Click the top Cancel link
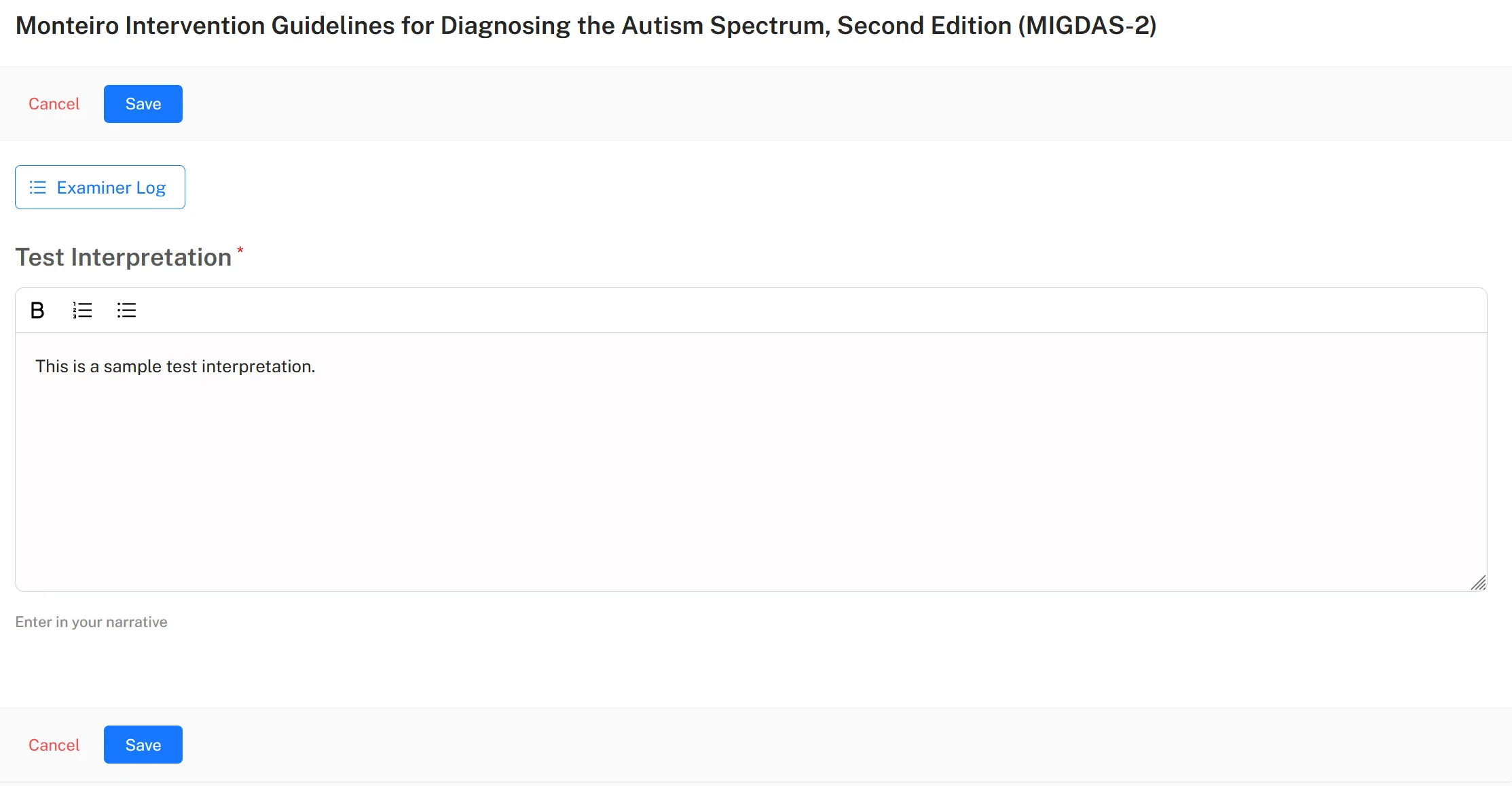 coord(54,104)
